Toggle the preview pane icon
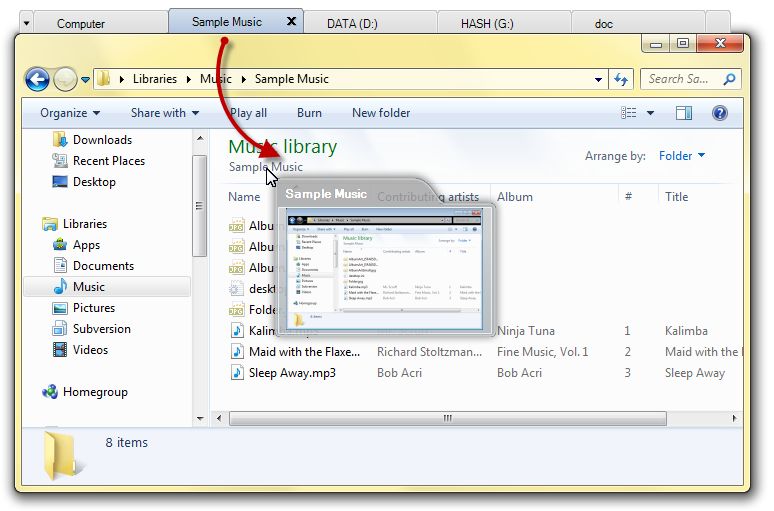Viewport: 774px width, 511px height. 684,113
